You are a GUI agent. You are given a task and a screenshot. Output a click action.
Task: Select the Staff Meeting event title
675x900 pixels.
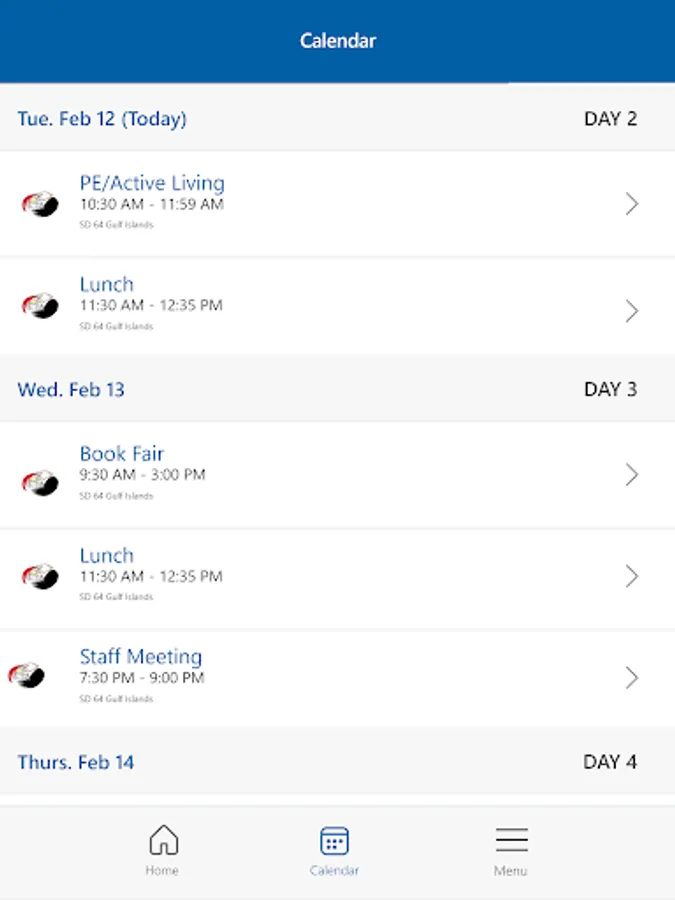141,656
